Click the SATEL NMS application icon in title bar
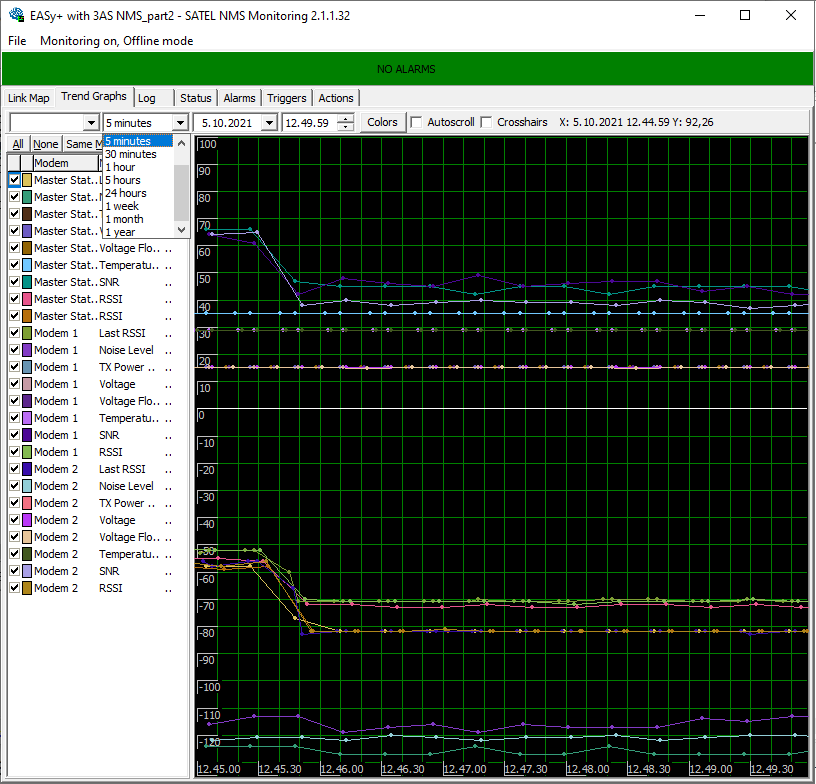This screenshot has height=784, width=816. (16, 15)
